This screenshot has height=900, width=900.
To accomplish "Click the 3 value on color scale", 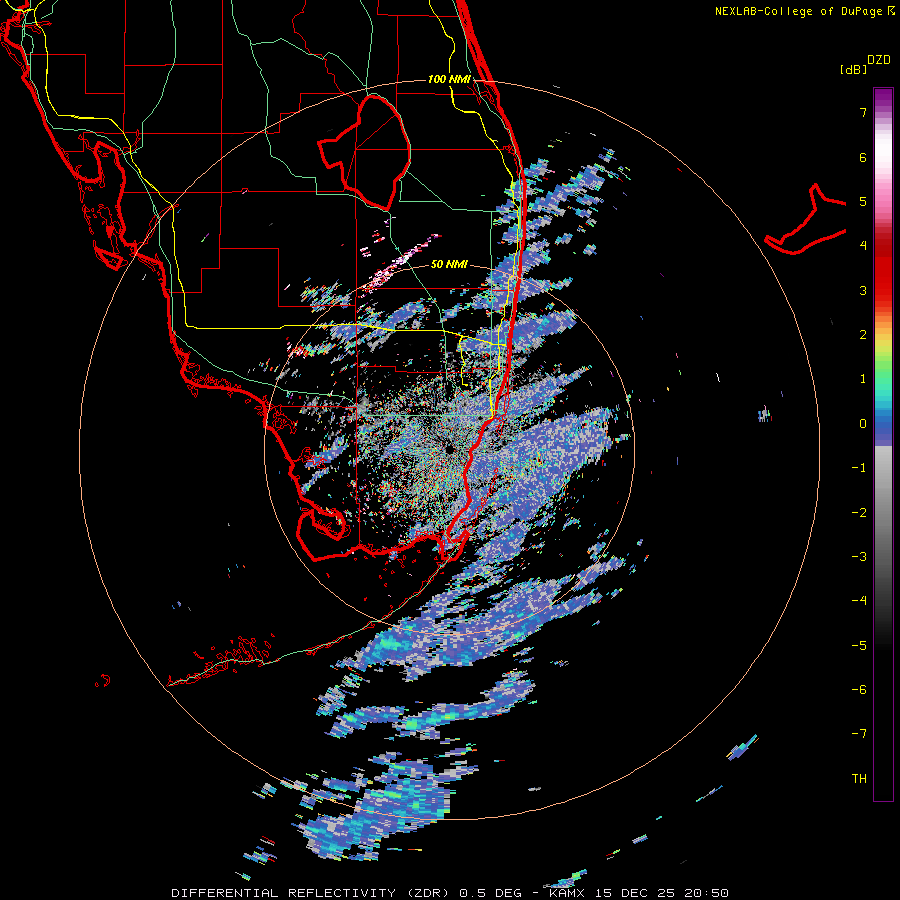I will click(863, 290).
